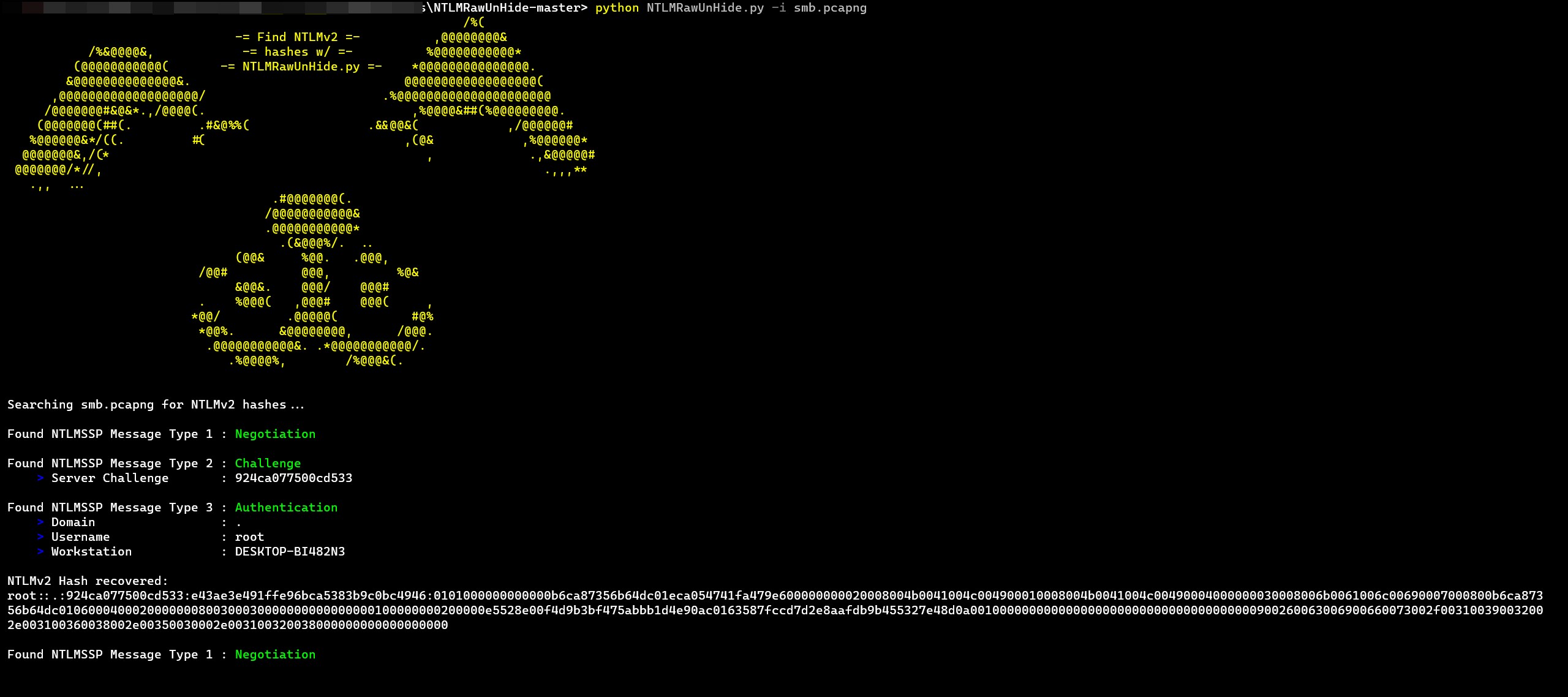Click the 'NTLMv2 Hash recovered:' label

pyautogui.click(x=88, y=581)
